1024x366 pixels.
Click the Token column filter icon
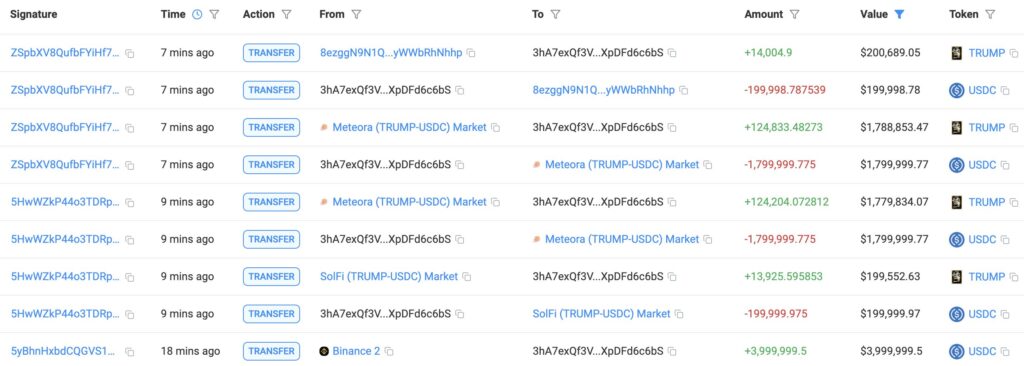tap(990, 14)
